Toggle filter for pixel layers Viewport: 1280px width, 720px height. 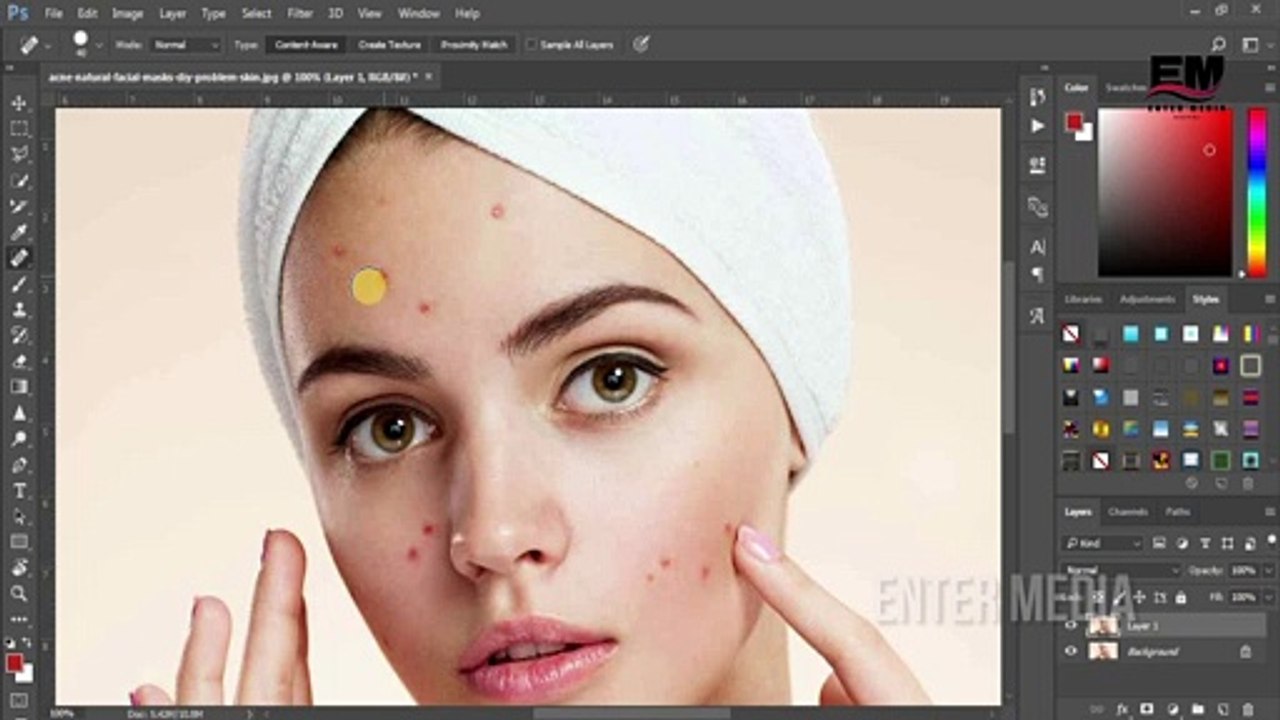1159,543
